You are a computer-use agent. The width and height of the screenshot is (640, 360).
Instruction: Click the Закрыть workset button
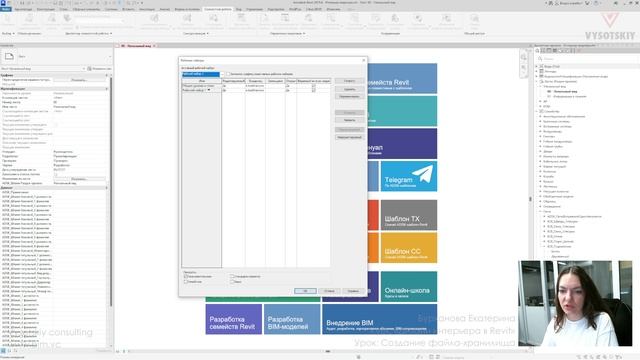coord(349,120)
